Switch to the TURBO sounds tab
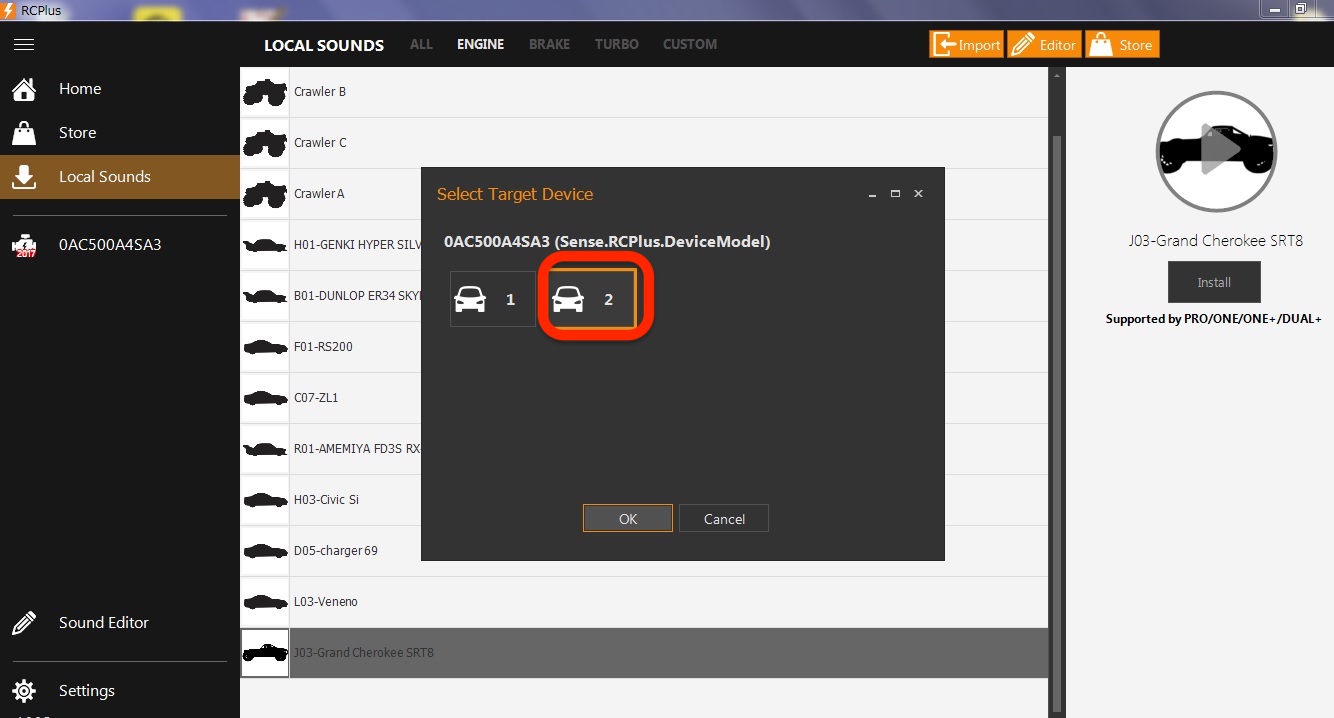 616,45
